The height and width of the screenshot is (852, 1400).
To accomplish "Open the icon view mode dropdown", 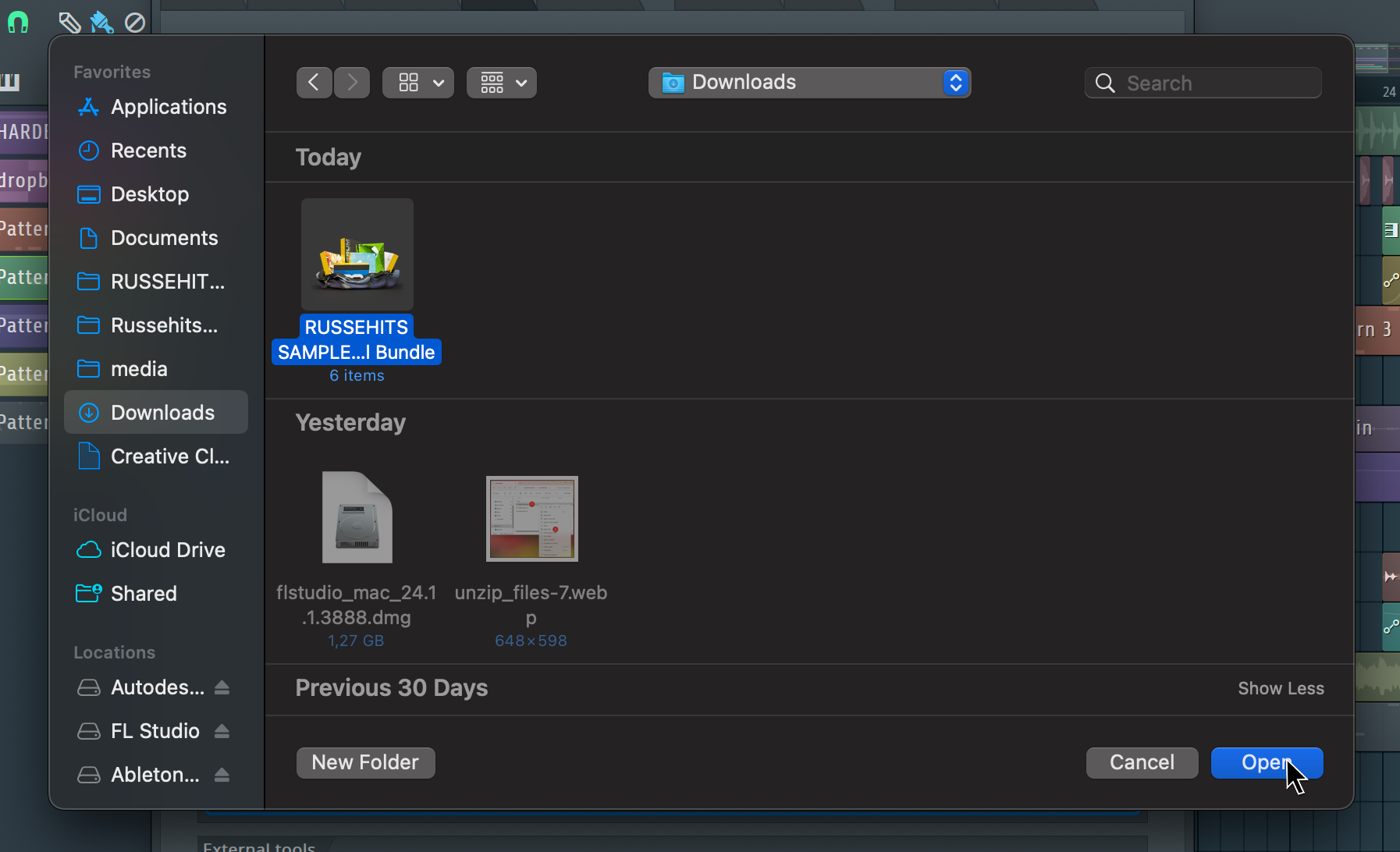I will click(x=418, y=83).
